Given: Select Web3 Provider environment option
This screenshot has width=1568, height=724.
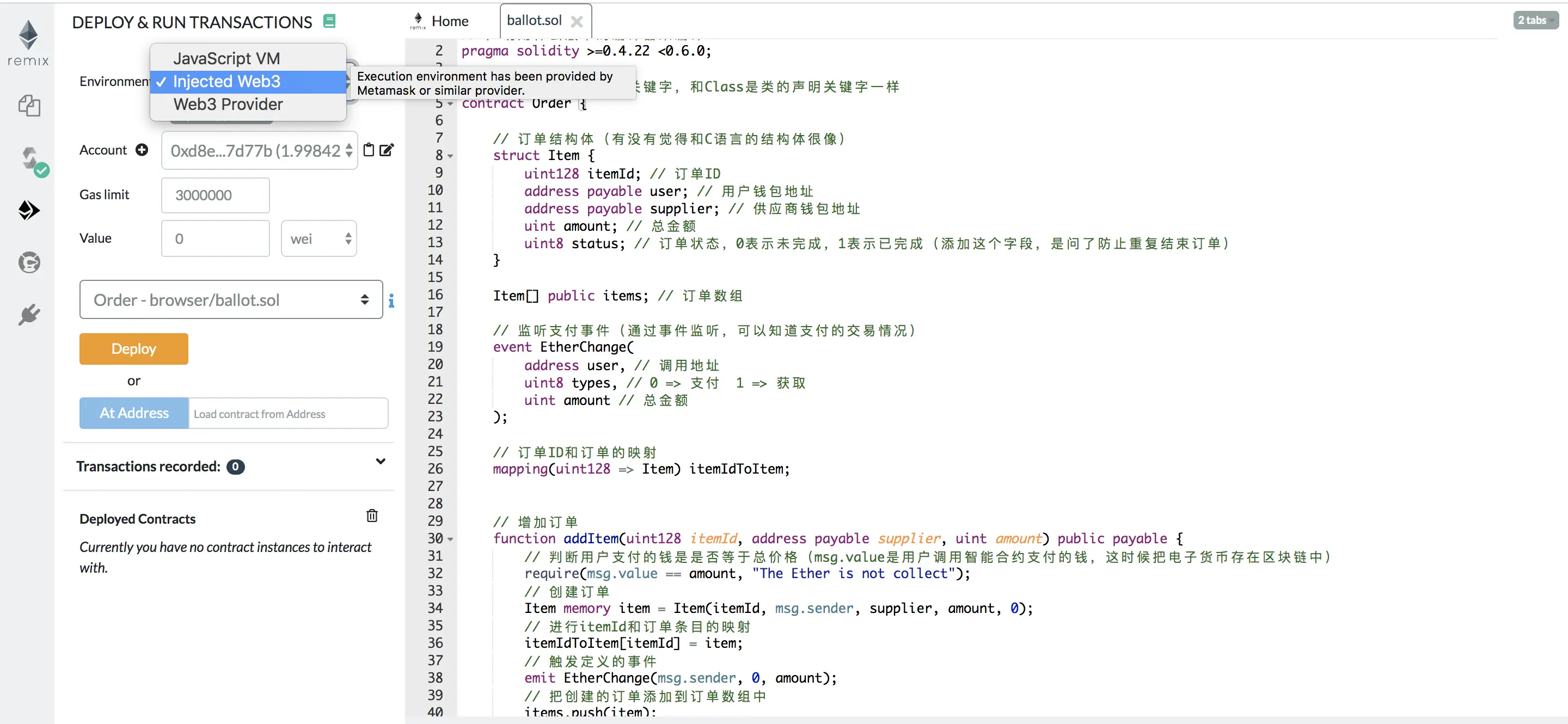Looking at the screenshot, I should coord(228,105).
